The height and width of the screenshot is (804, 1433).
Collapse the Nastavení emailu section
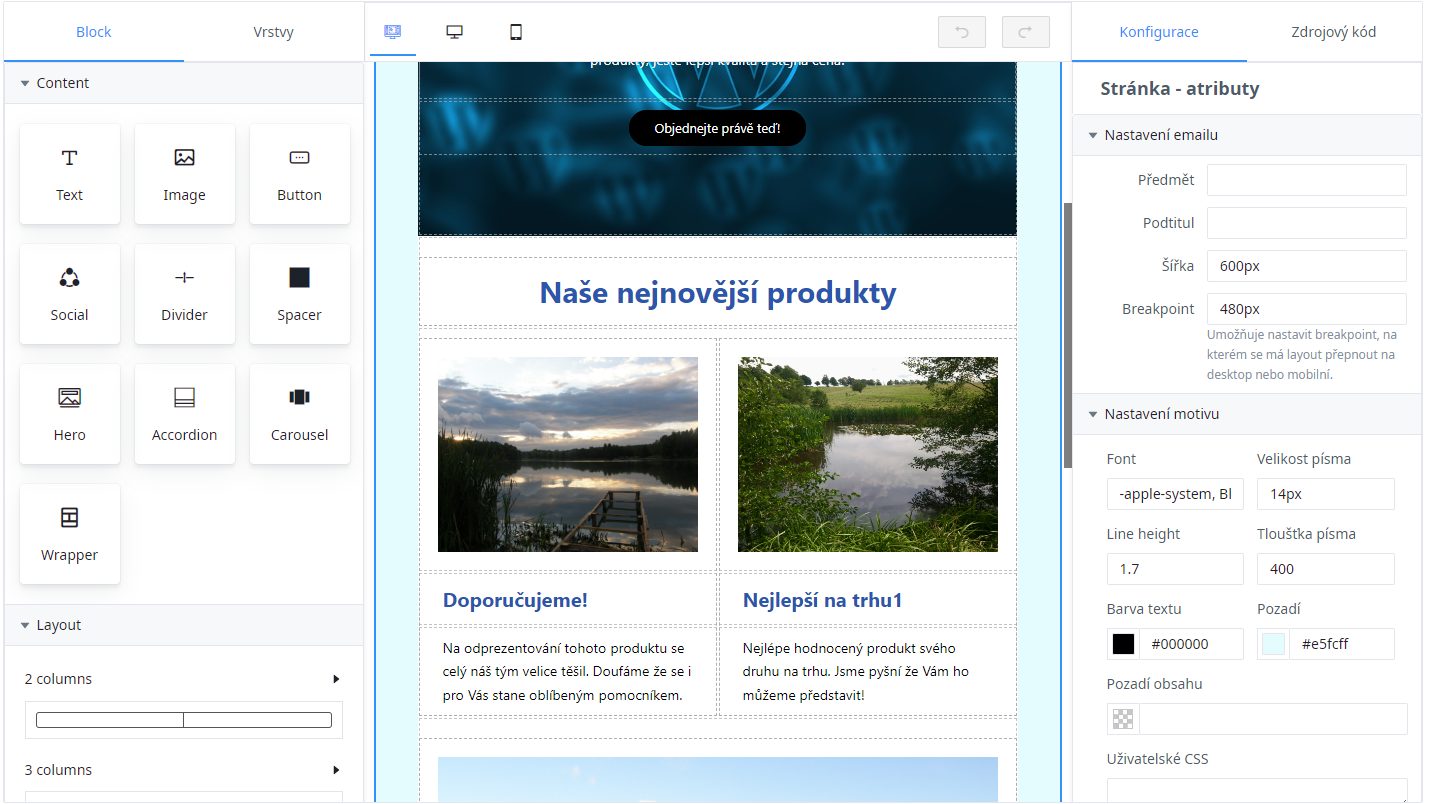tap(1247, 135)
